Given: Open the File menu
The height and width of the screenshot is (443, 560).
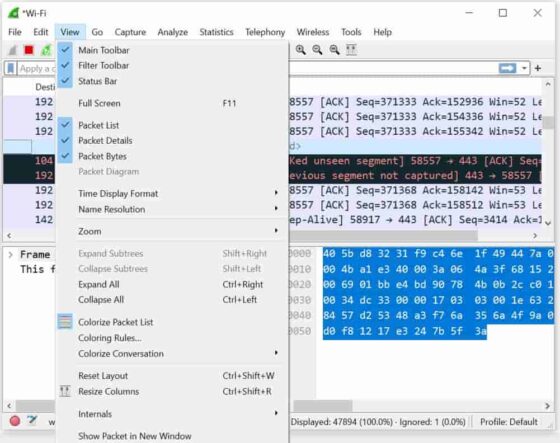Looking at the screenshot, I should pos(15,32).
